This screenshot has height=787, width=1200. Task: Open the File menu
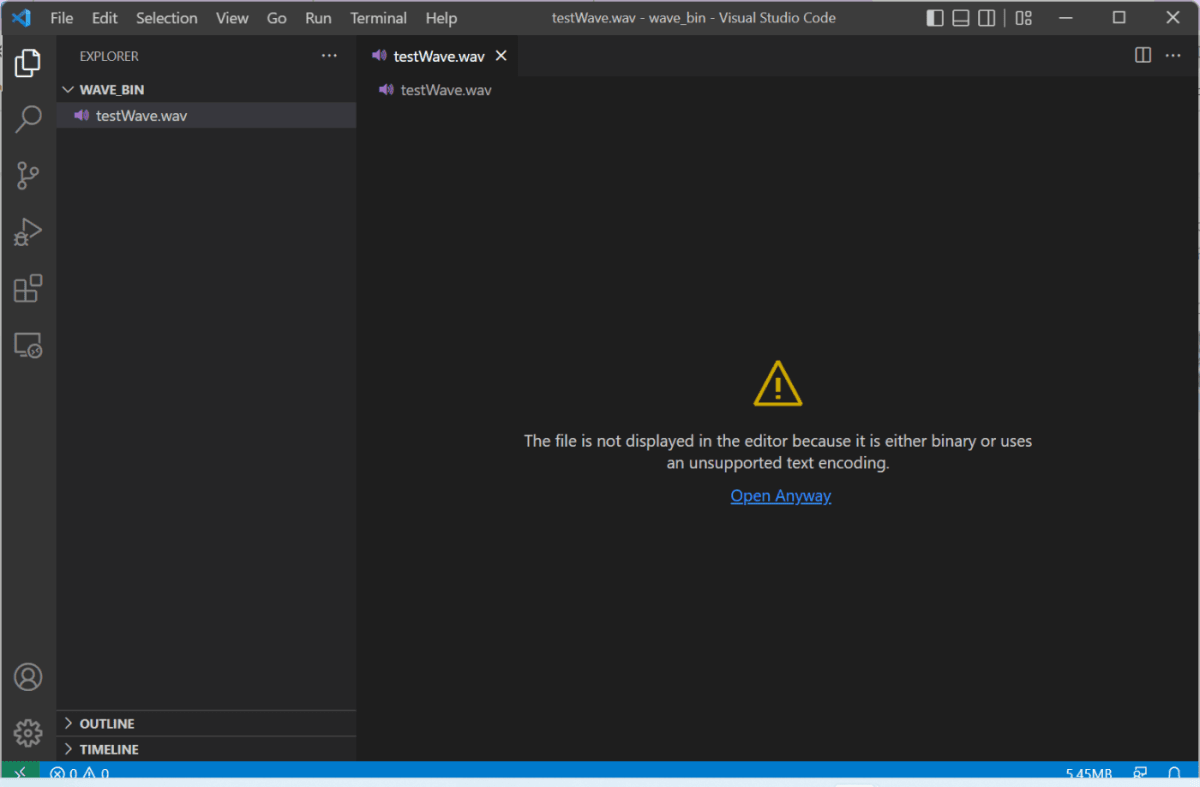61,18
